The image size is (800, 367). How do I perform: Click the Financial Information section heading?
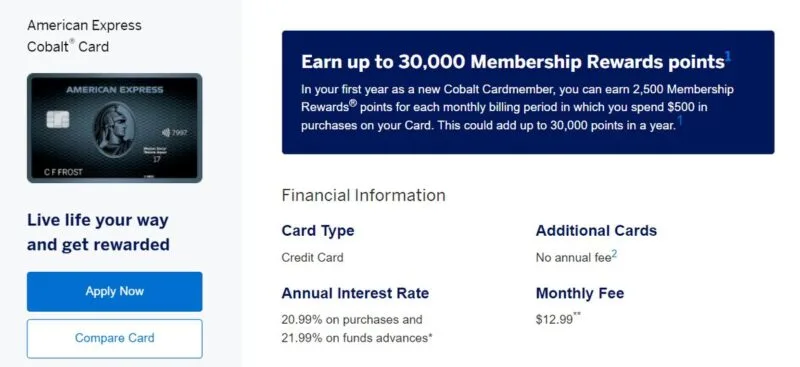(x=363, y=195)
